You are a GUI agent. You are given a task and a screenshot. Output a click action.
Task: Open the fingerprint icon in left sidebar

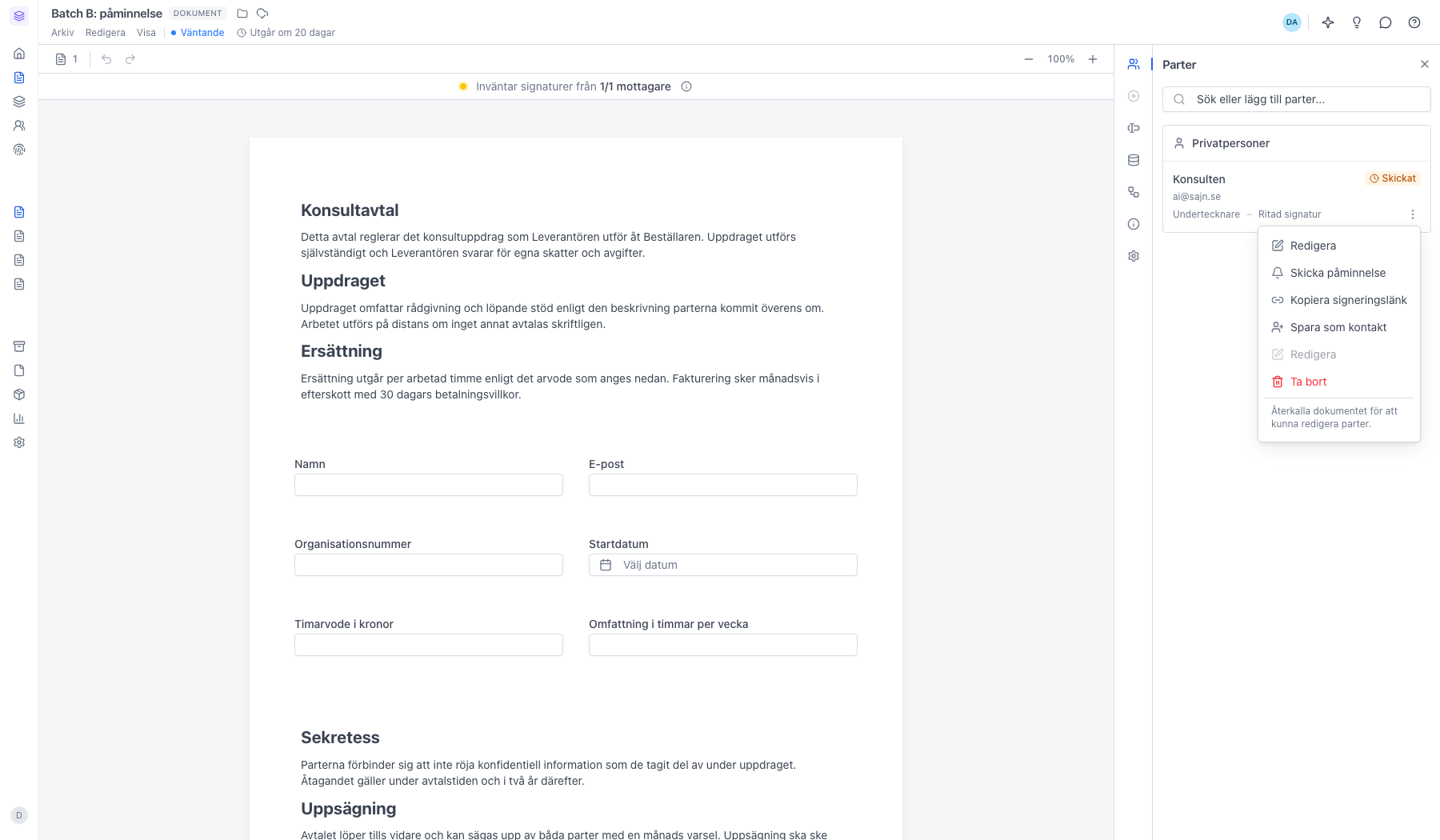tap(19, 150)
